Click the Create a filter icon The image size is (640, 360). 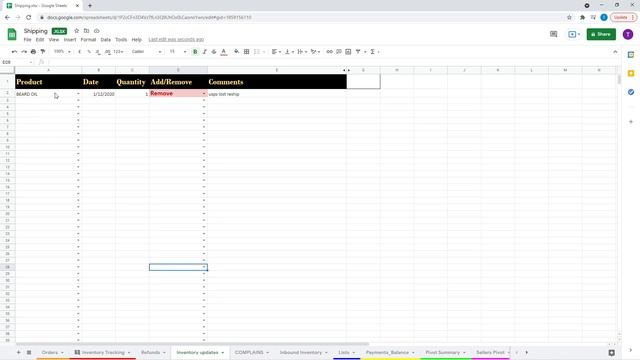point(358,52)
